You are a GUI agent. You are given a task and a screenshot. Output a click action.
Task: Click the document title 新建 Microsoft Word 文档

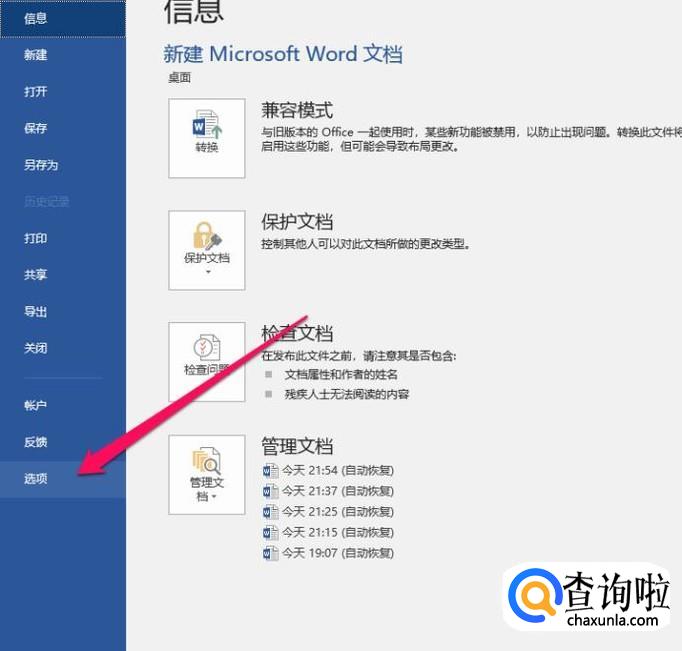283,54
